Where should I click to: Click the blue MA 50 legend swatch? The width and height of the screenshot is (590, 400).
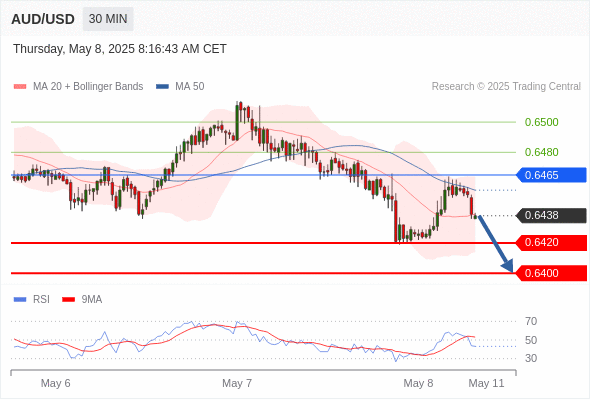pos(162,87)
